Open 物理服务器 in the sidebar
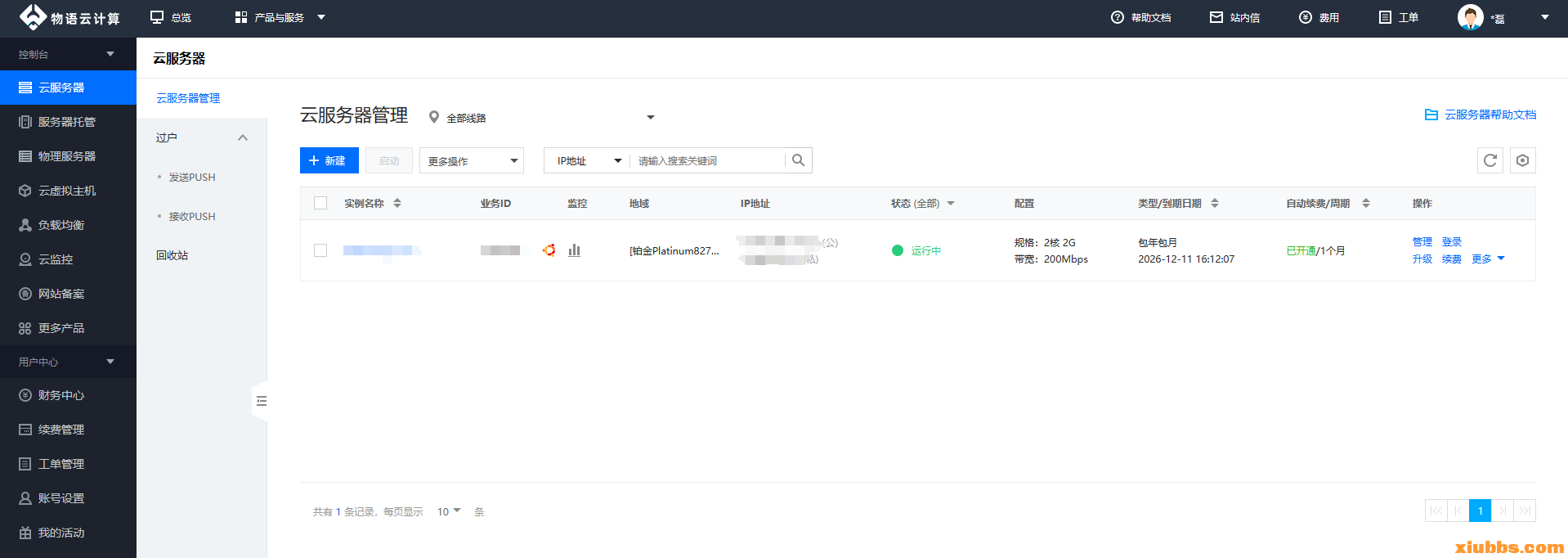1568x558 pixels. click(x=67, y=156)
